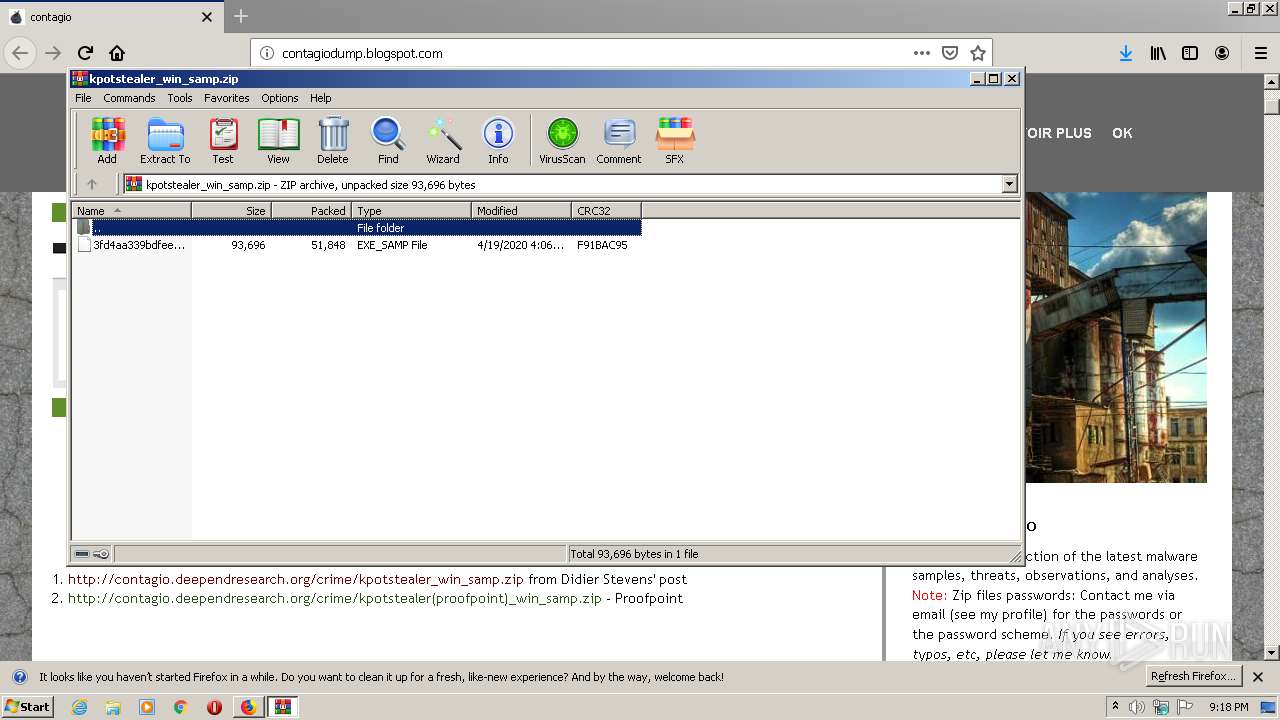The width and height of the screenshot is (1280, 720).
Task: Click CRC32 value F91BAC95
Action: [602, 245]
